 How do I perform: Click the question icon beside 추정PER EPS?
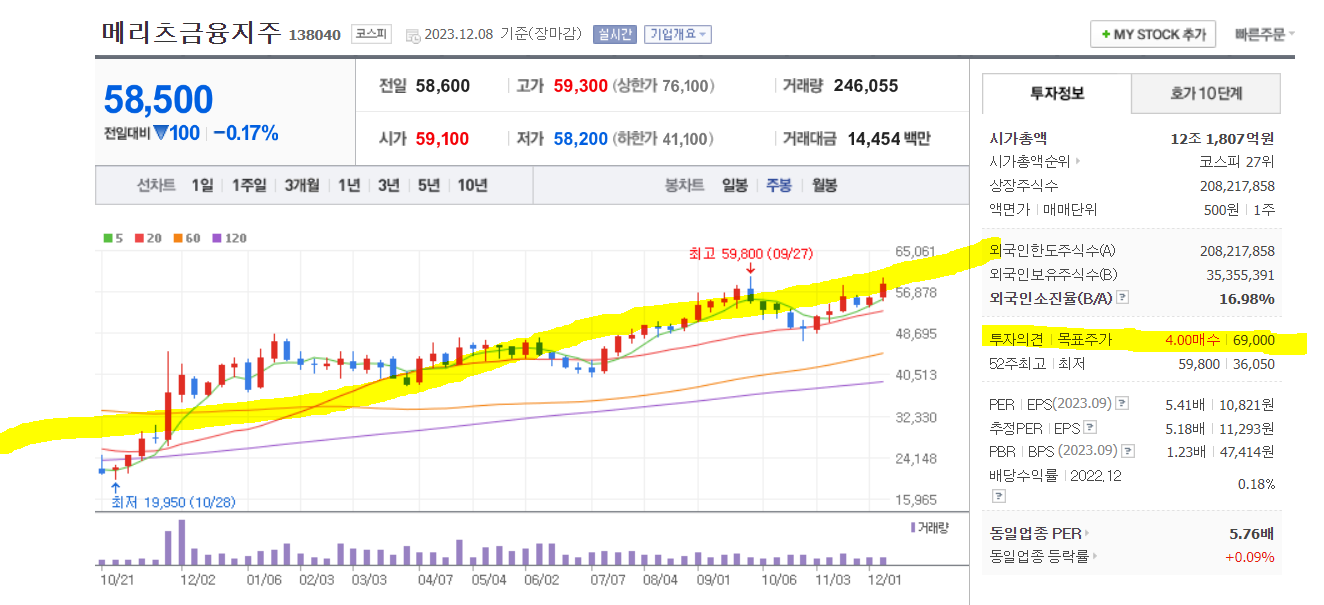point(1090,428)
